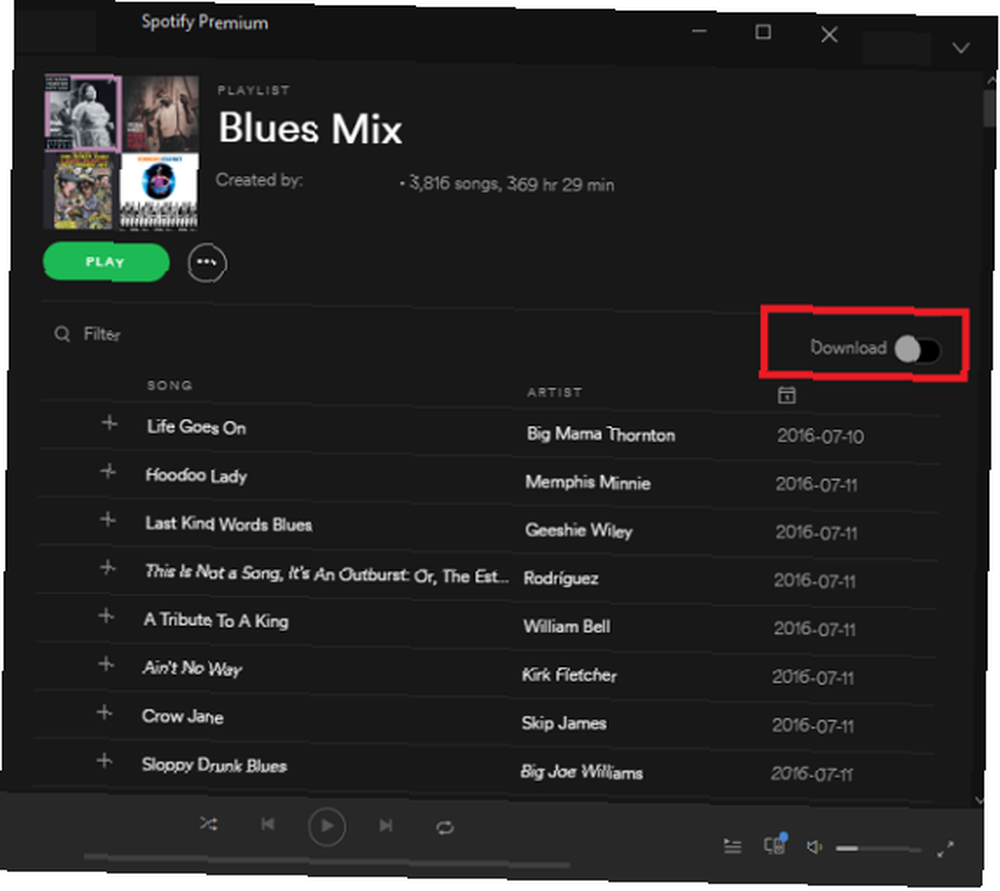Click the song progress bar
This screenshot has height=891, width=1000.
tap(327, 861)
